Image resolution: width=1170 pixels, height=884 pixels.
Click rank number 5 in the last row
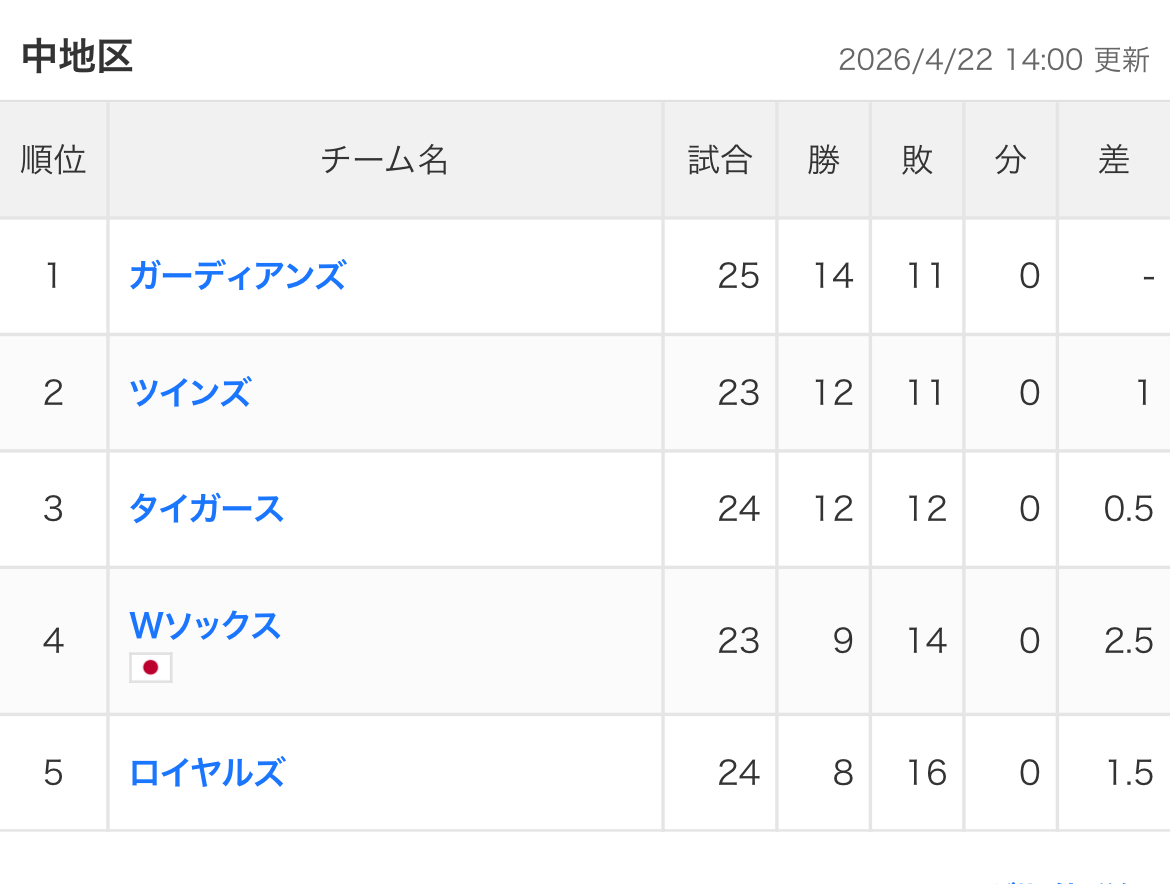pos(53,773)
